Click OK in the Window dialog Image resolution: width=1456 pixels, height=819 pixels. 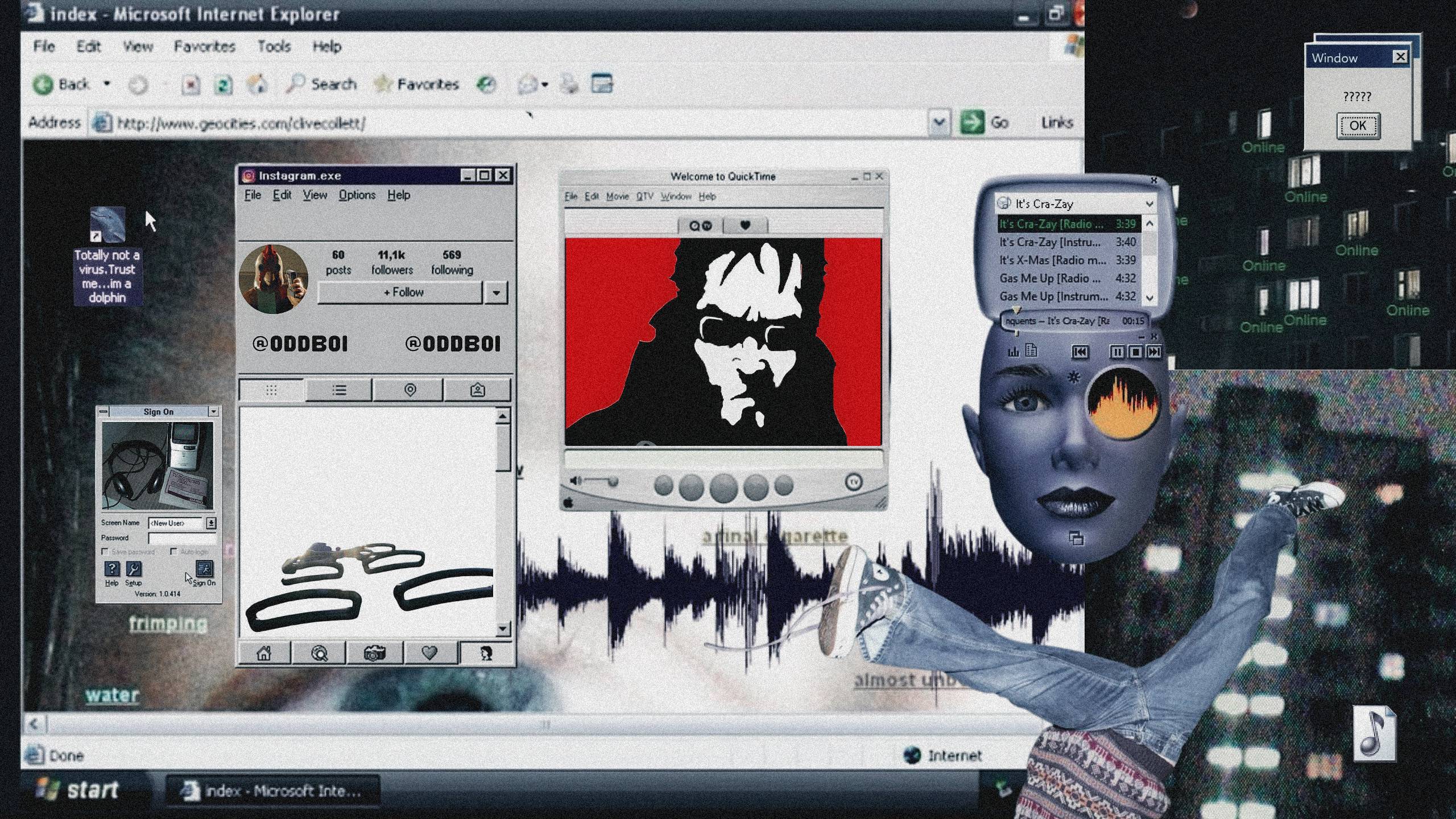tap(1358, 126)
